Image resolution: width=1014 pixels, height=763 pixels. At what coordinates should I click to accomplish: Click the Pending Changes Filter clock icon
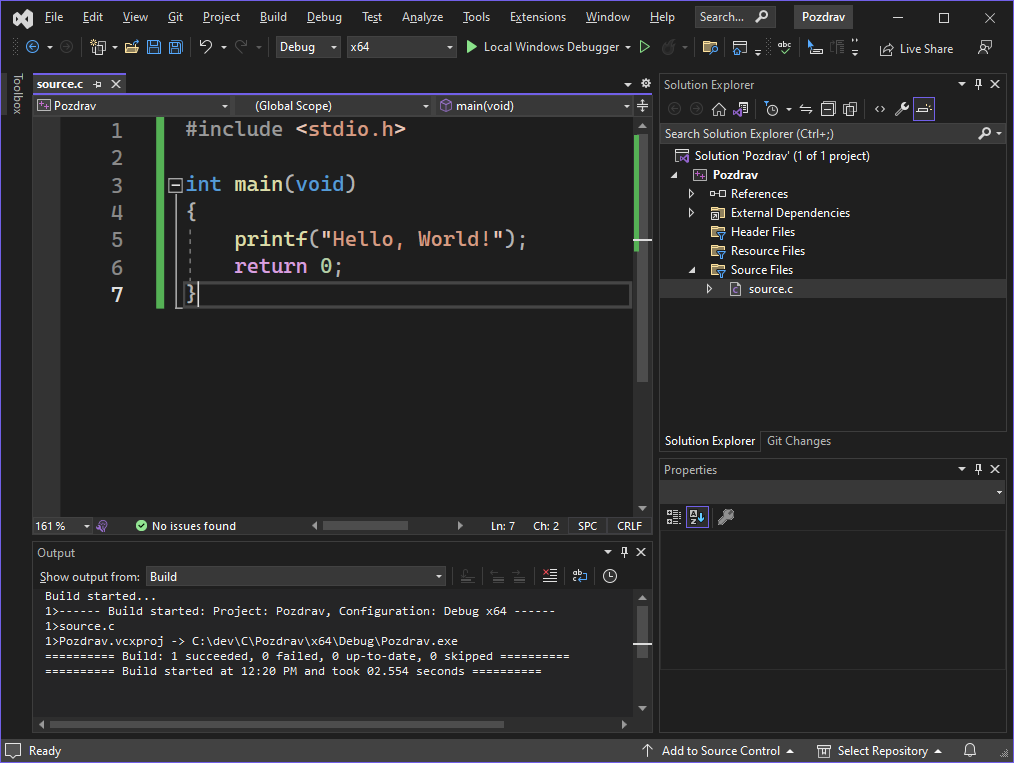coord(771,109)
